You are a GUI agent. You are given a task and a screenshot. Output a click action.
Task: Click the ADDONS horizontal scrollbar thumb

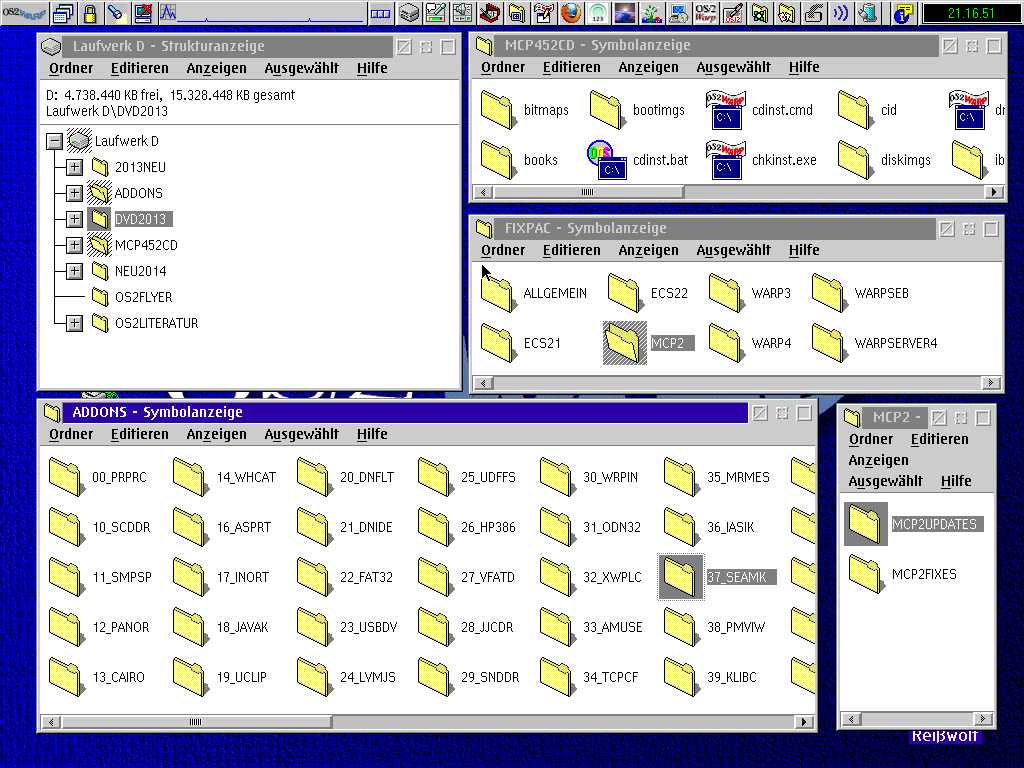[x=196, y=722]
